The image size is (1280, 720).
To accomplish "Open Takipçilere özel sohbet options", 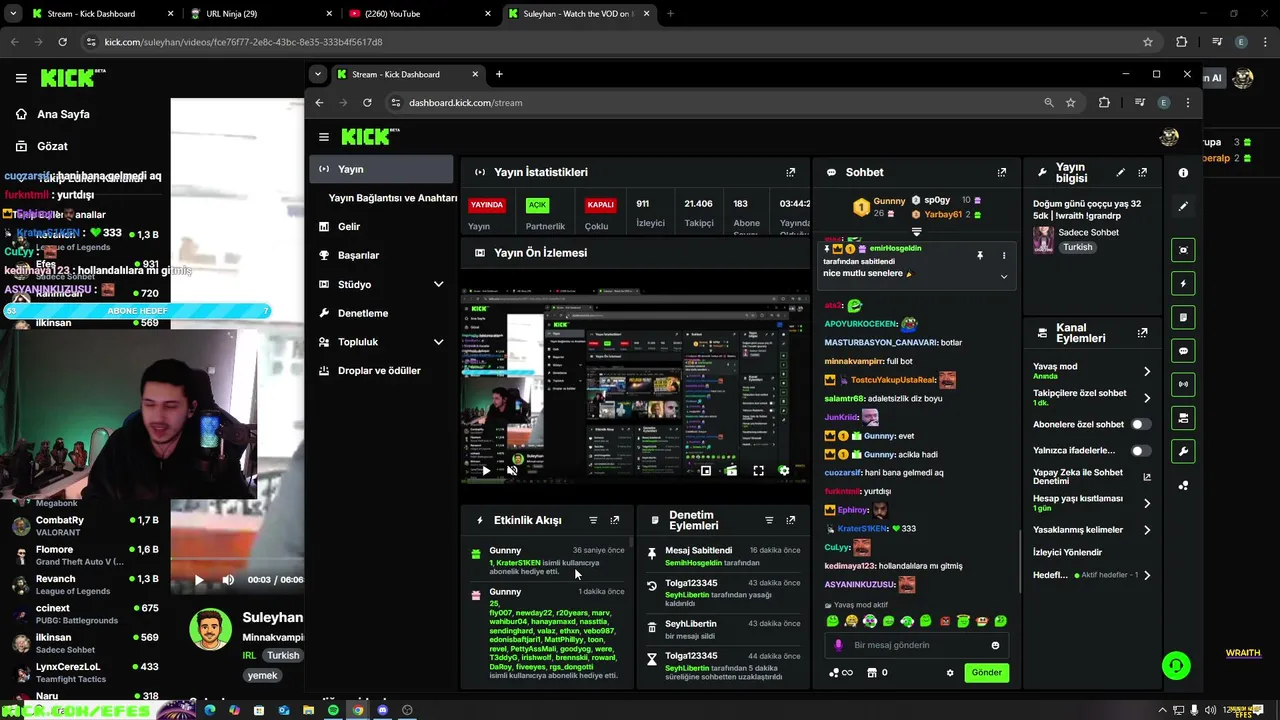I will click(1147, 398).
